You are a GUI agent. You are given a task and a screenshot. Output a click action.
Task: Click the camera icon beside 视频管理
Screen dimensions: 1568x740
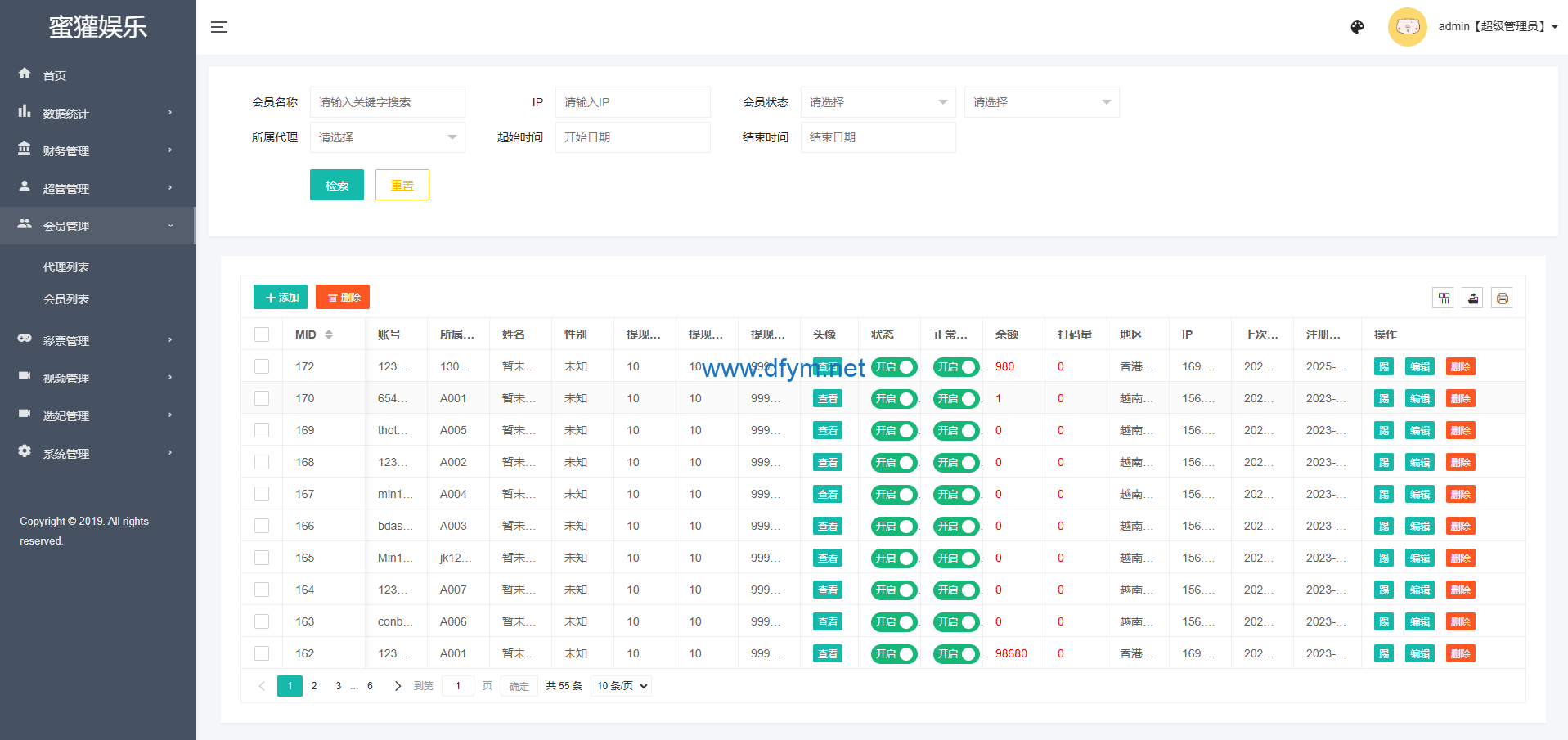[25, 376]
